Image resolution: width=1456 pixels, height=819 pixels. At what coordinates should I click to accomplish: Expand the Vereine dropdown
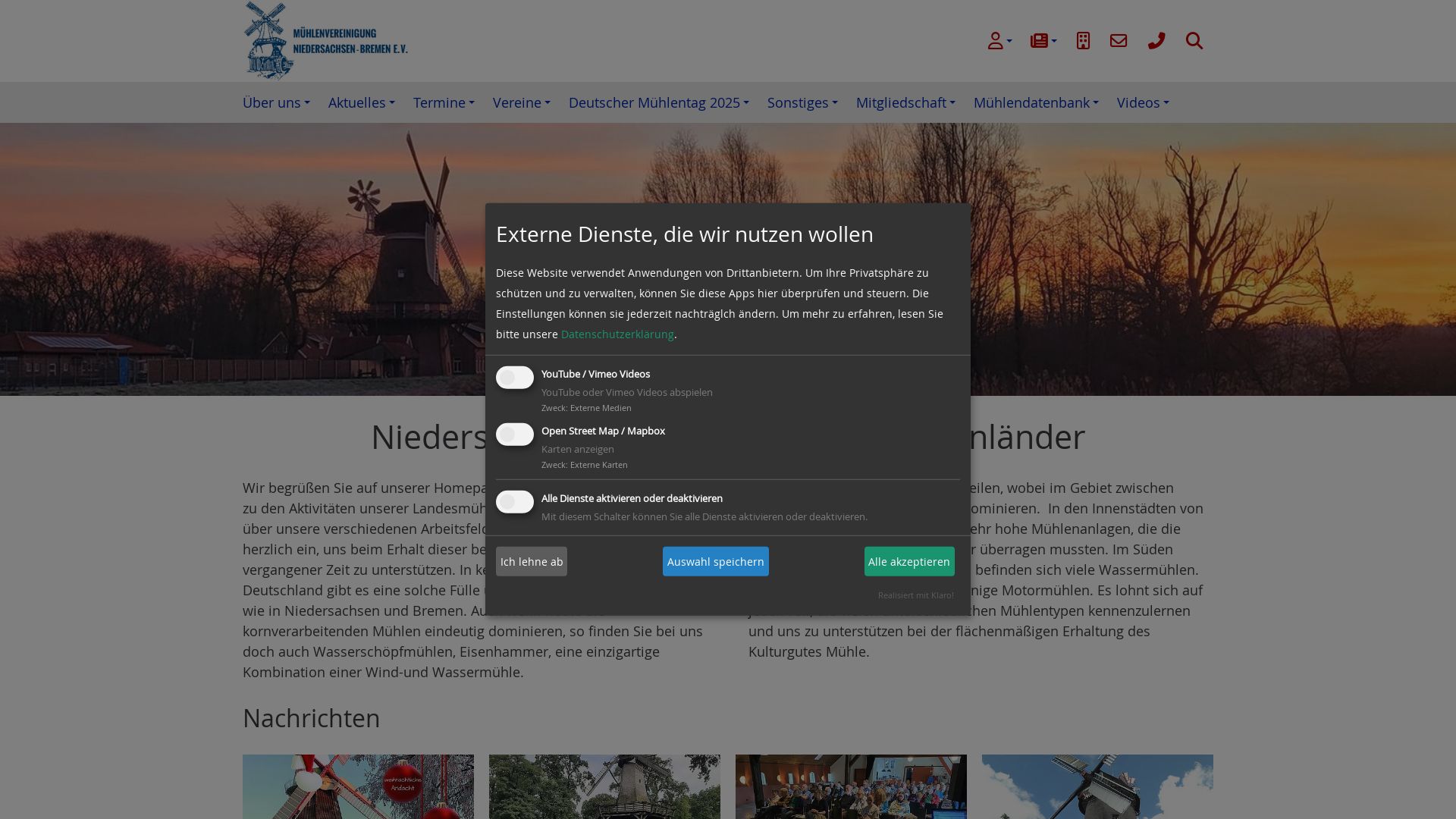coord(522,102)
